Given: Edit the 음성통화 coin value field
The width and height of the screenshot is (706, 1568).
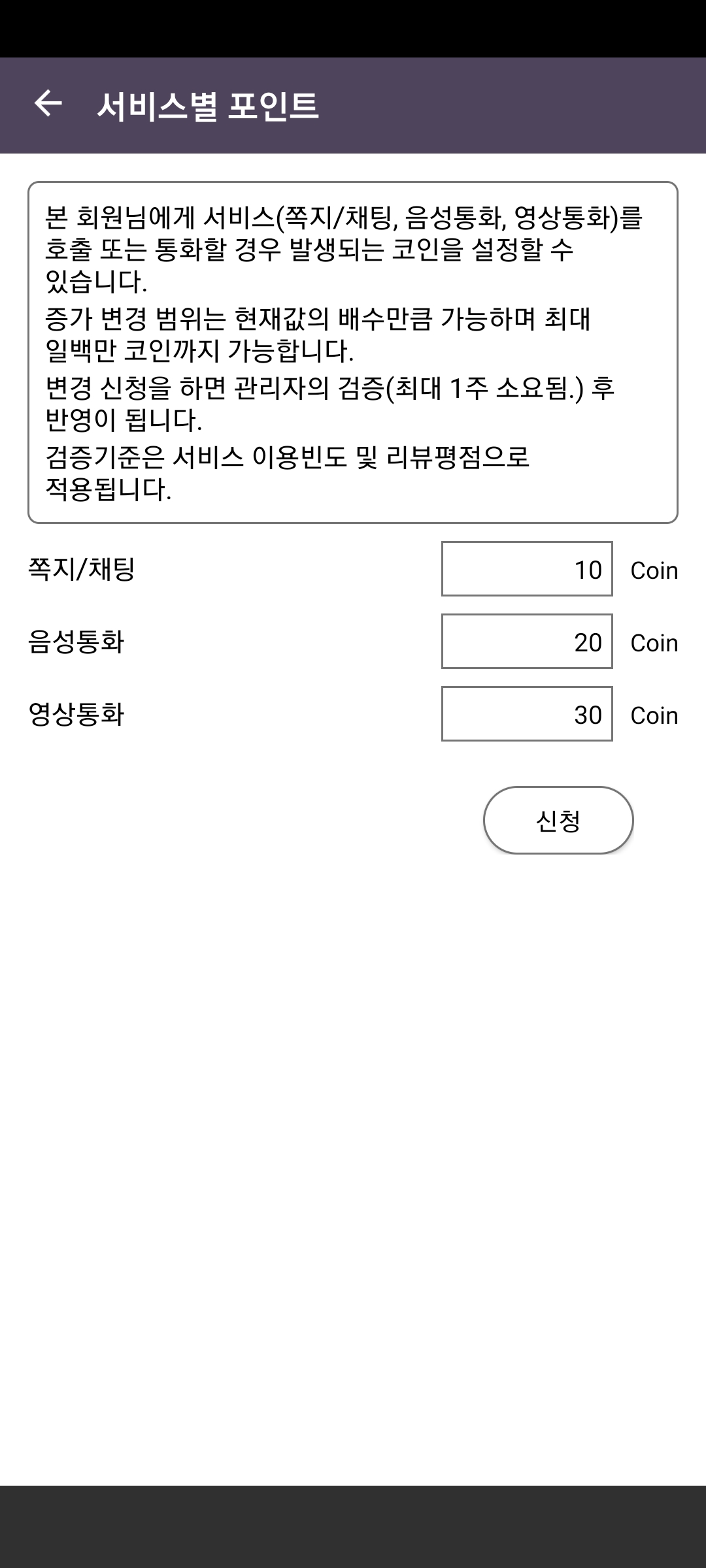Looking at the screenshot, I should tap(526, 642).
